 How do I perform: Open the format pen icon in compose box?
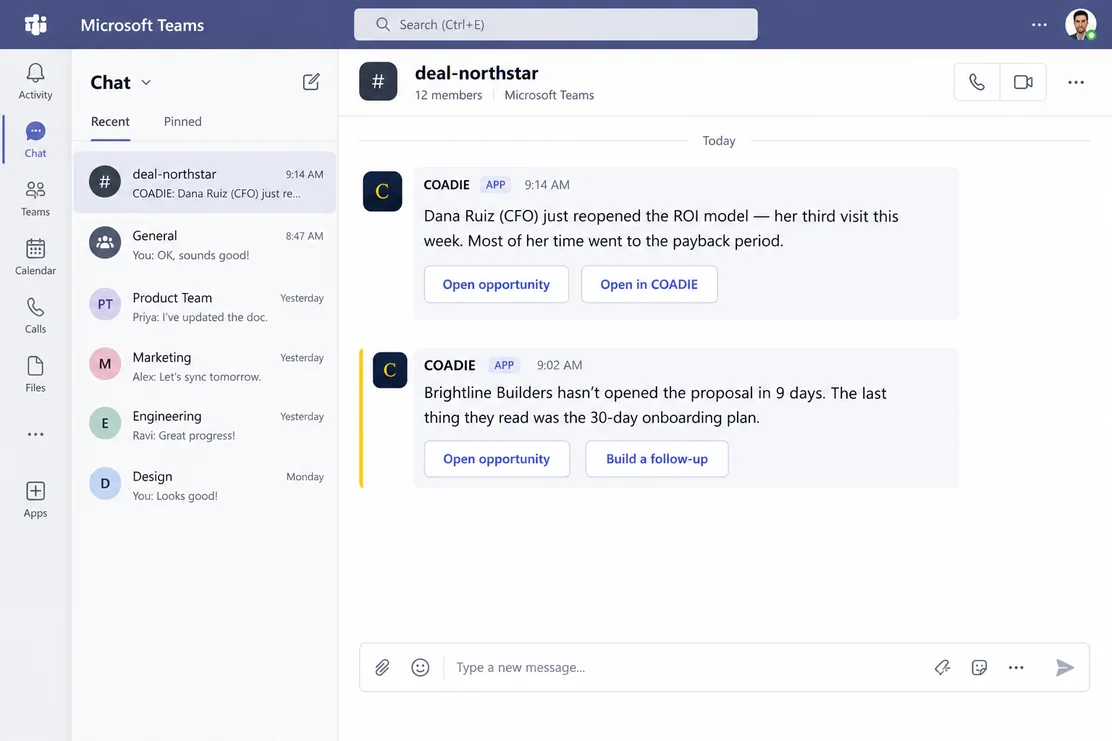tap(942, 667)
